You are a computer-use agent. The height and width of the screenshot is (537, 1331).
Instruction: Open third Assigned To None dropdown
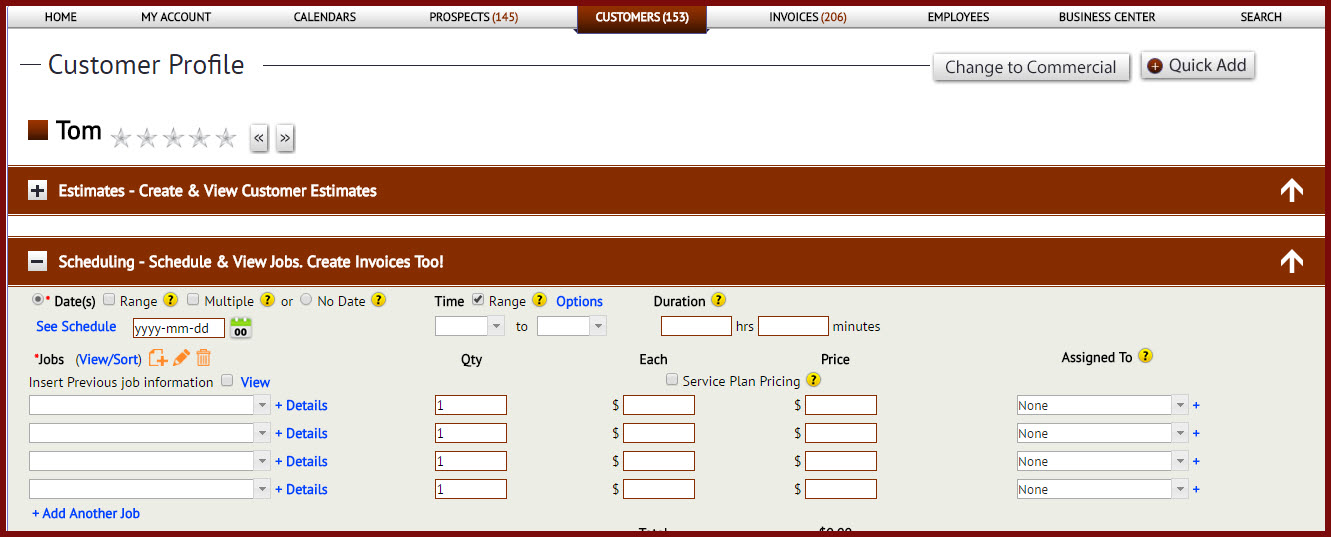click(1102, 461)
